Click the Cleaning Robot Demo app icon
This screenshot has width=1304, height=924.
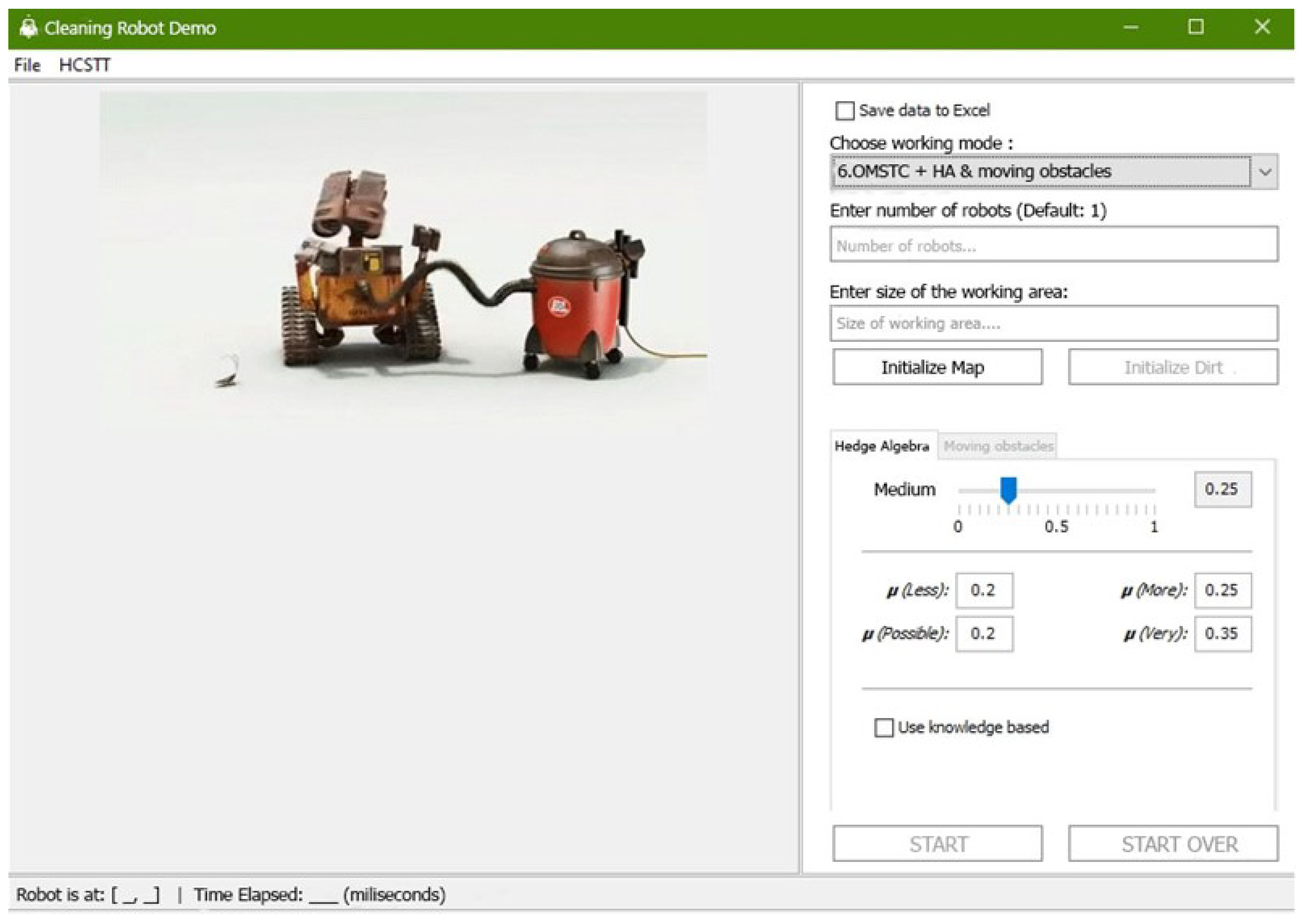pos(28,27)
